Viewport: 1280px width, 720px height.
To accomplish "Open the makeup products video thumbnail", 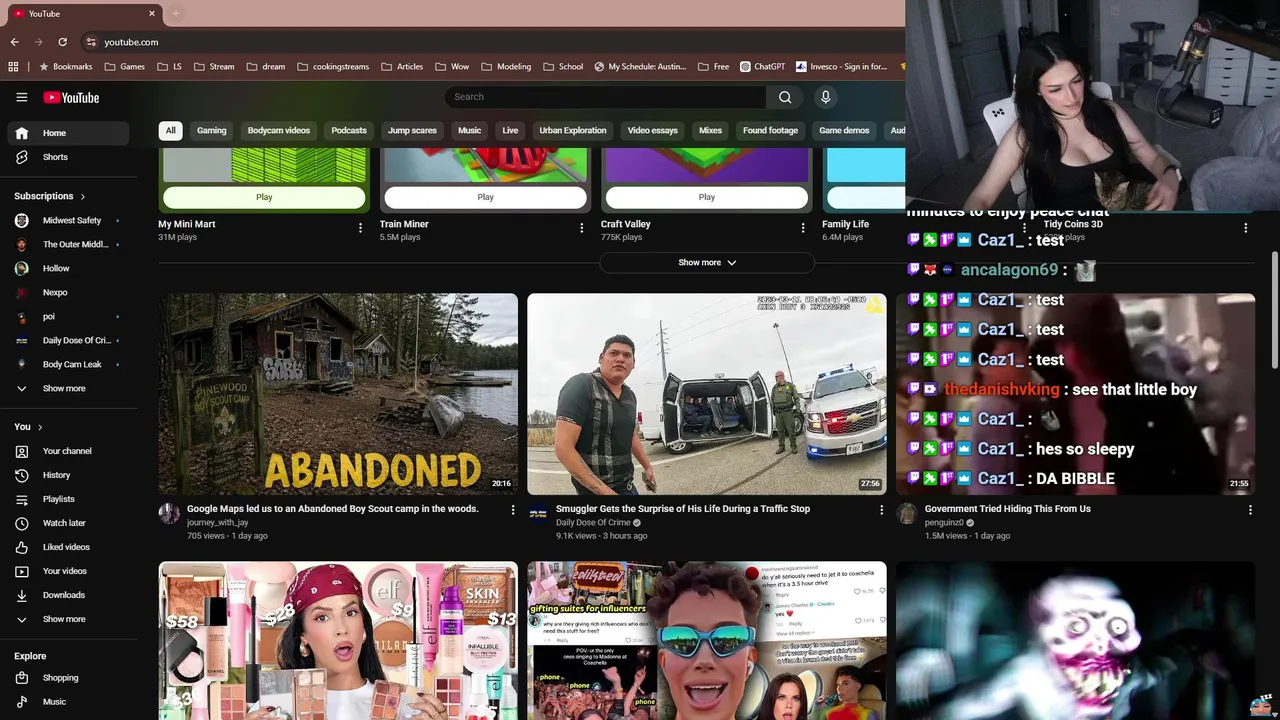I will (338, 641).
